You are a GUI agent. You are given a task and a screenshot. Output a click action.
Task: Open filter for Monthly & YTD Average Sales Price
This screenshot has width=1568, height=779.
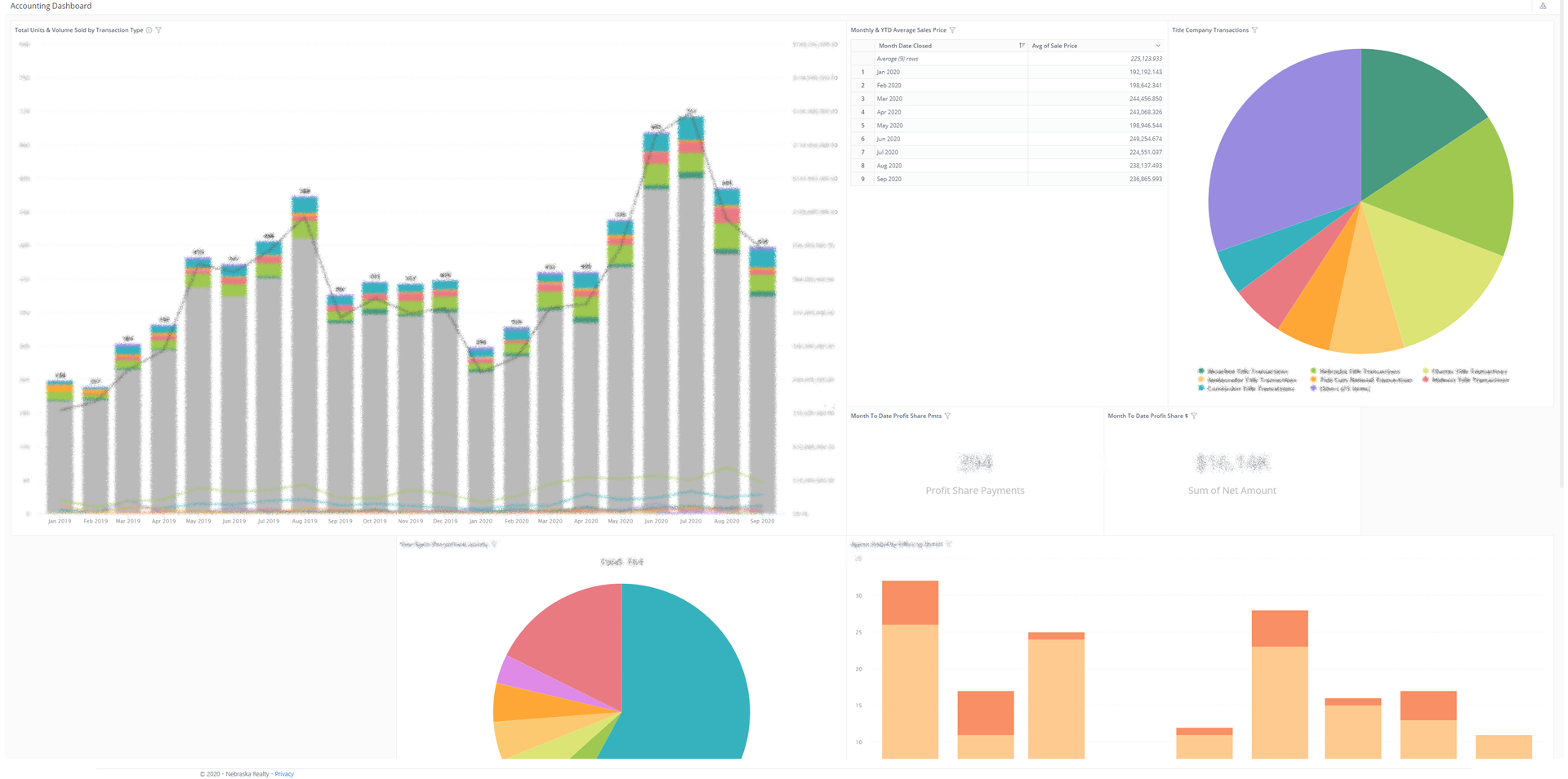(952, 30)
